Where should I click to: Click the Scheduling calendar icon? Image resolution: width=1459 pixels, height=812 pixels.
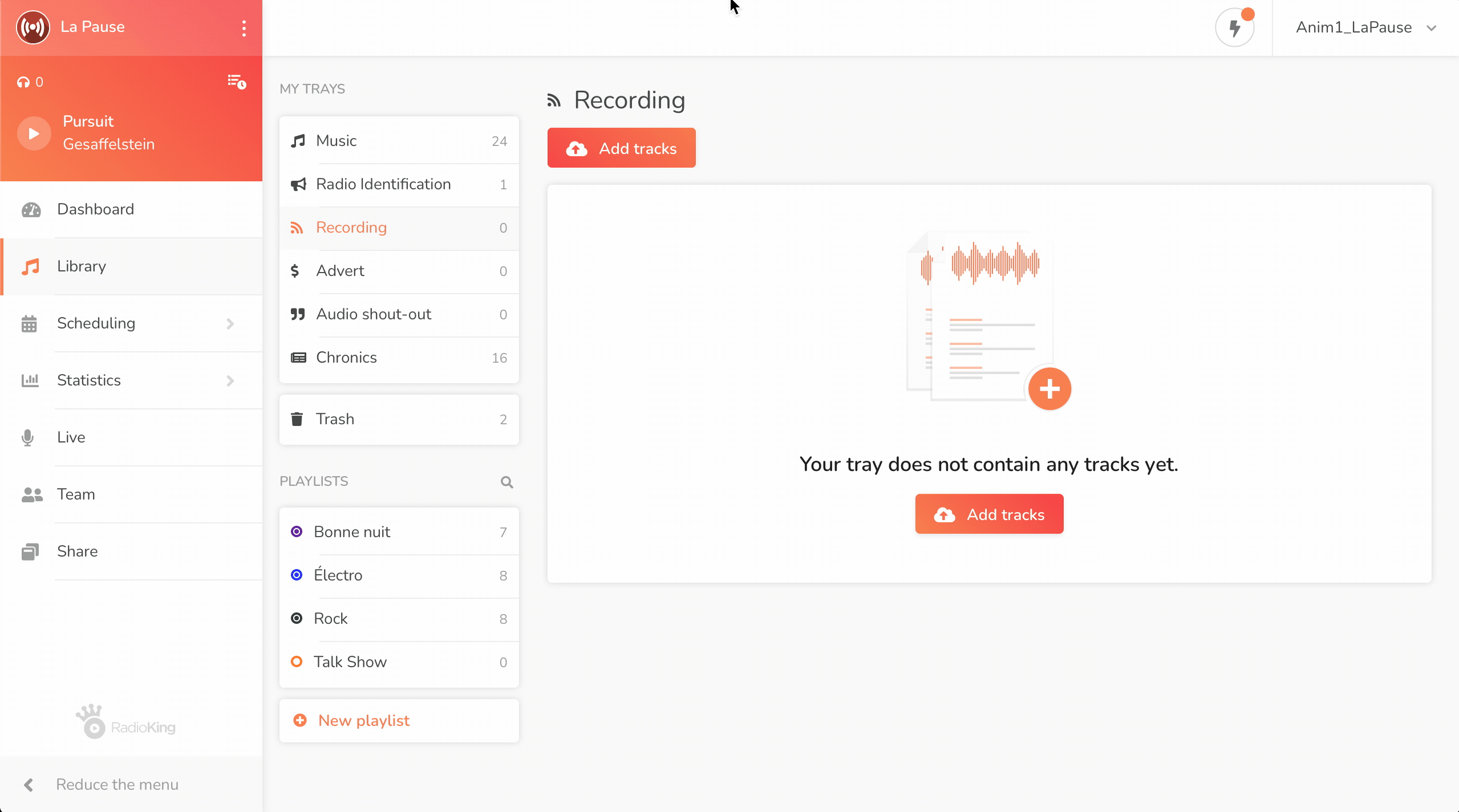coord(29,324)
